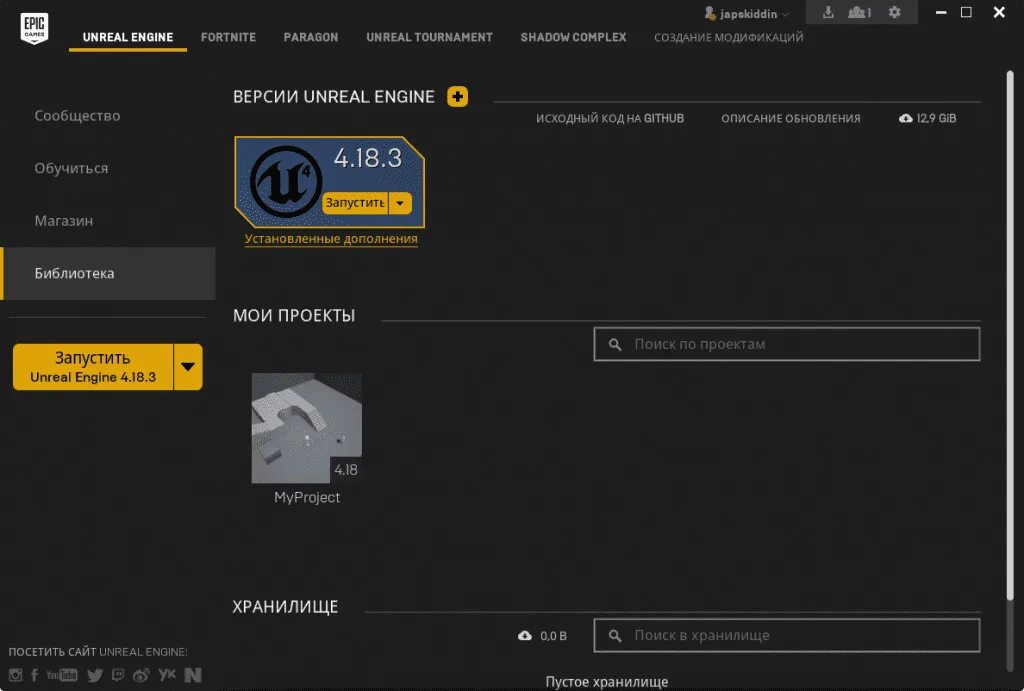Image resolution: width=1024 pixels, height=691 pixels.
Task: Open Unreal Engine Weibo page
Action: coord(141,675)
